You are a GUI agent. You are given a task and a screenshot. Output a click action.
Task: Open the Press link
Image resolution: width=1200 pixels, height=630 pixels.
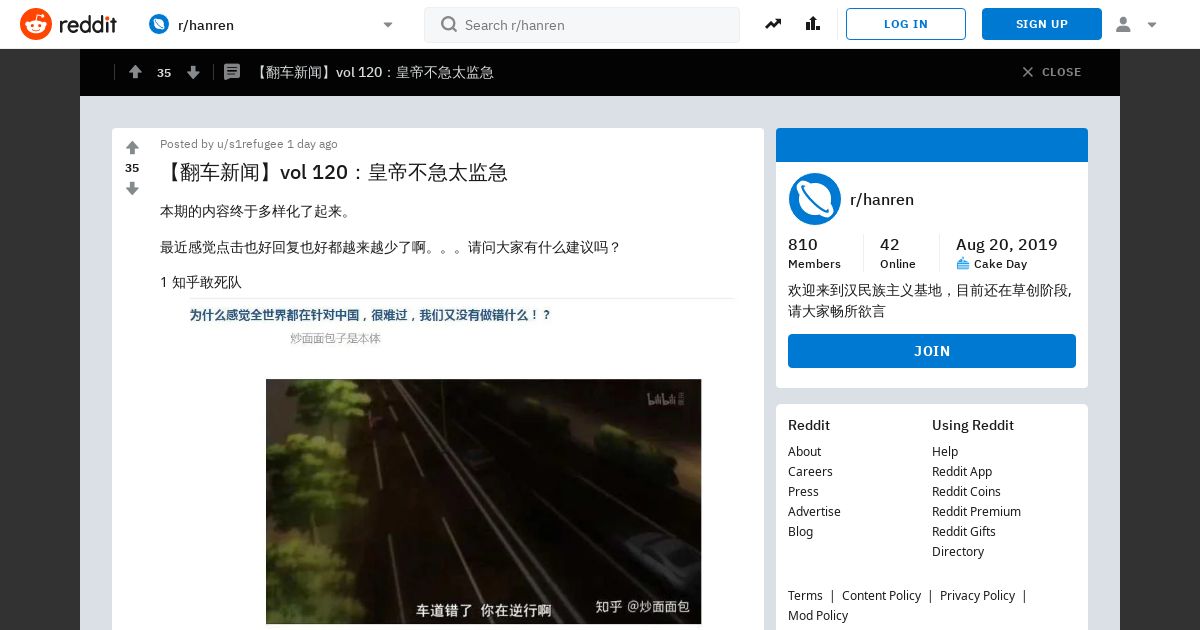803,491
